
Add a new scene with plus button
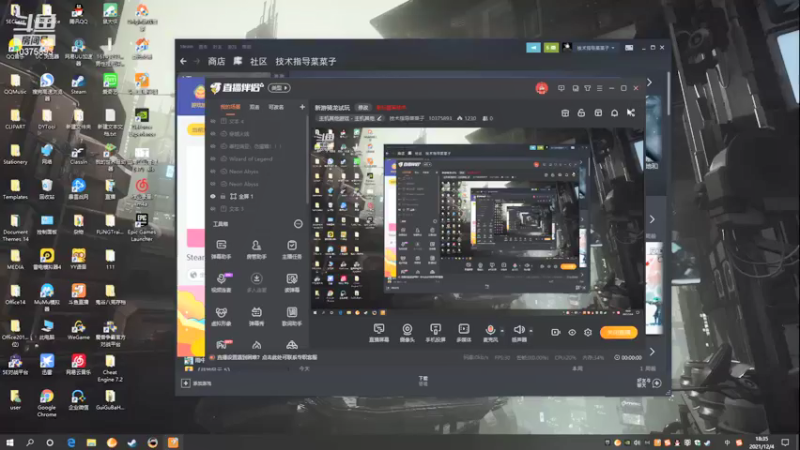[302, 107]
